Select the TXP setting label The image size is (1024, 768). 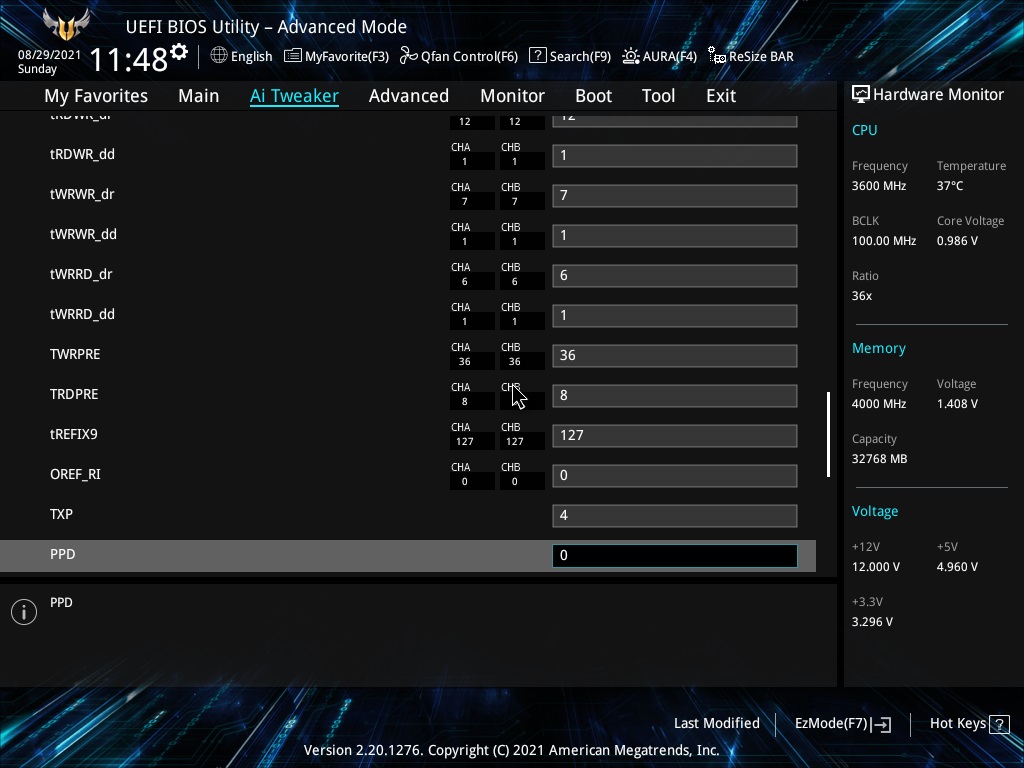61,514
